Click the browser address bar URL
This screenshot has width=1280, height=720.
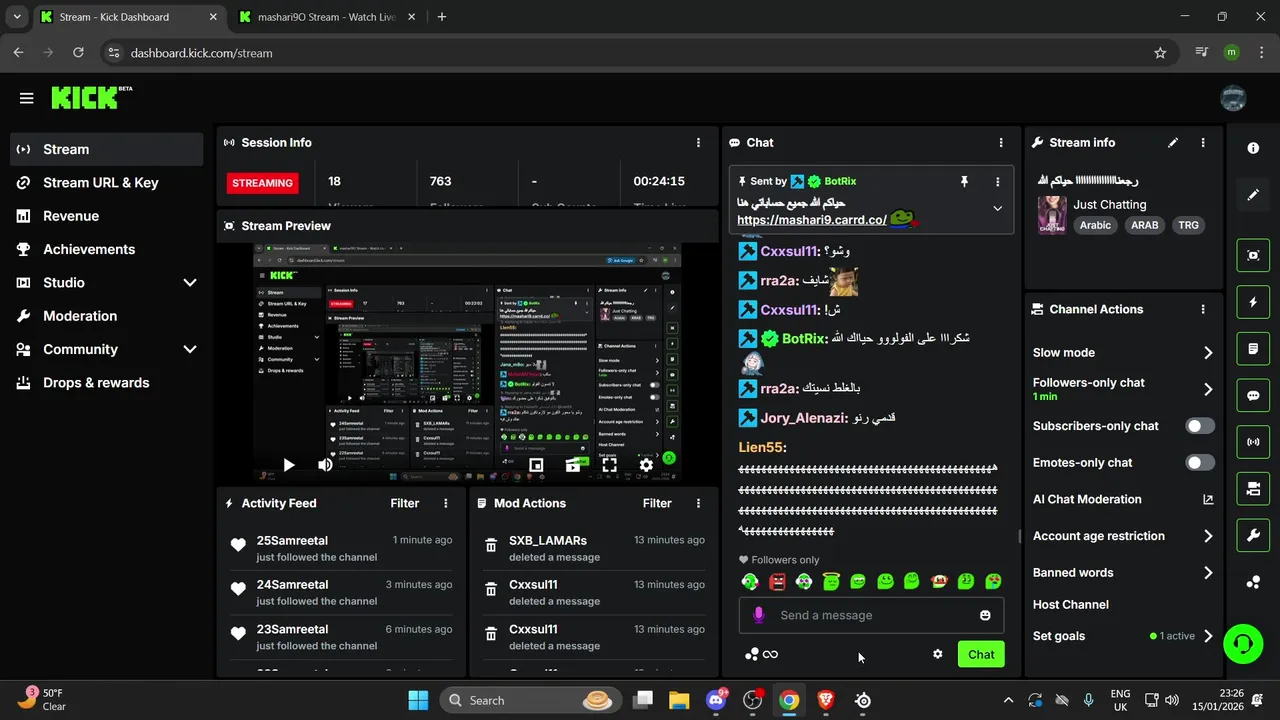tap(201, 53)
